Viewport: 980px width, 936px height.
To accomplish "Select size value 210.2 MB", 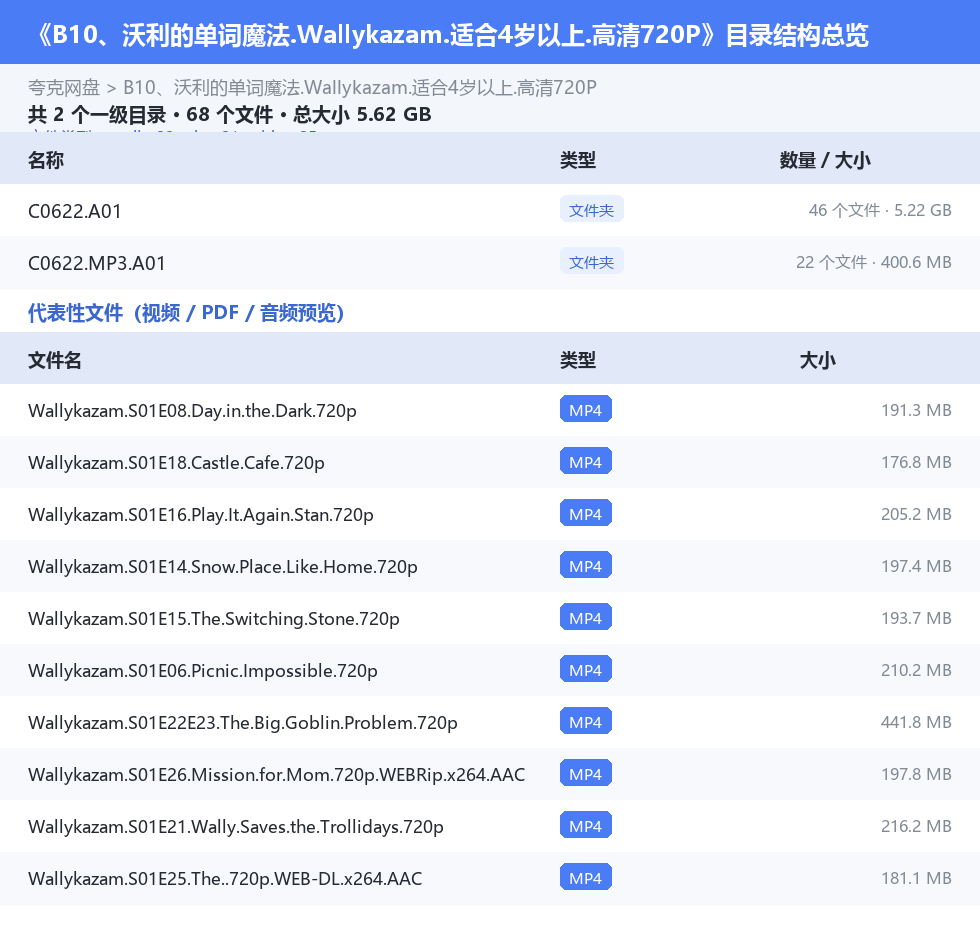I will 916,669.
